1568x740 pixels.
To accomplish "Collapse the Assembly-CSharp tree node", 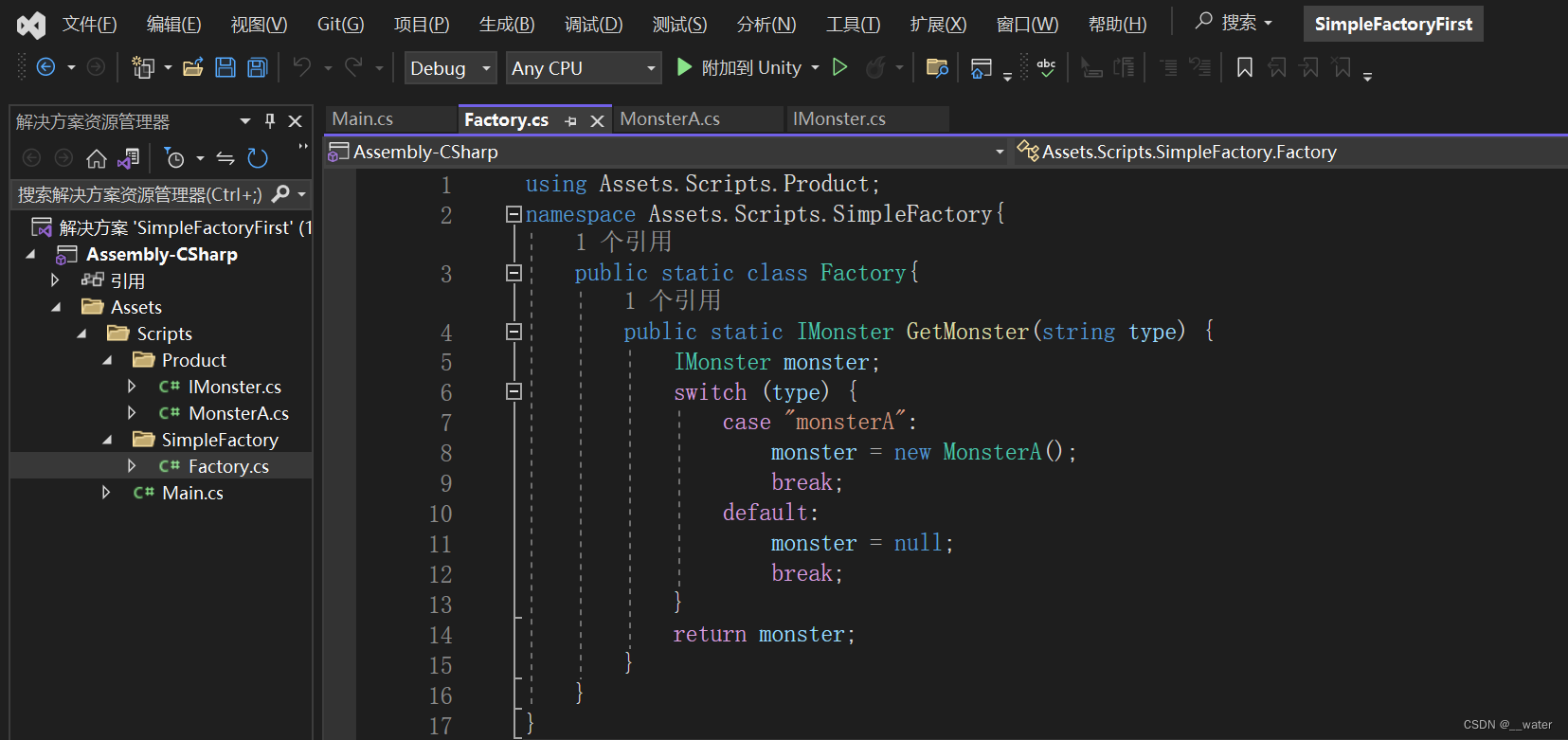I will pos(30,254).
